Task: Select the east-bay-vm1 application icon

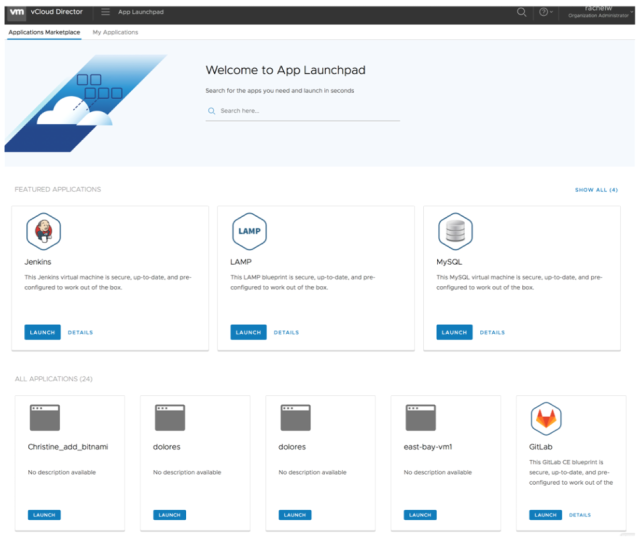Action: (420, 418)
